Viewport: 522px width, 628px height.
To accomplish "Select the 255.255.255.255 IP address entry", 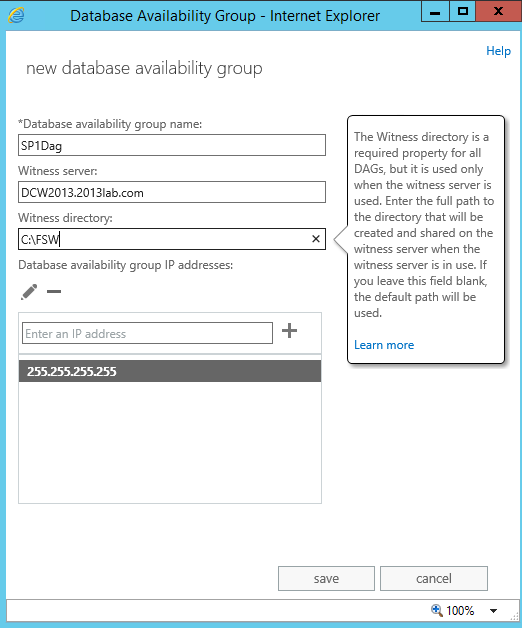I will [x=170, y=371].
